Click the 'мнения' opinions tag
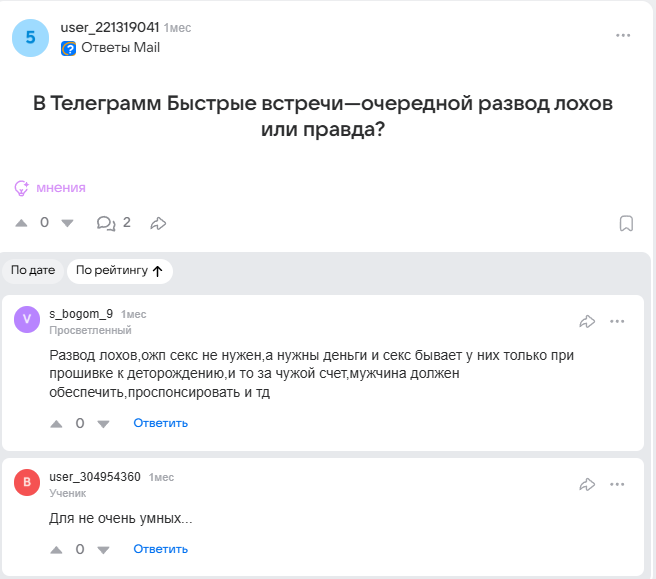This screenshot has width=656, height=579. [x=50, y=187]
